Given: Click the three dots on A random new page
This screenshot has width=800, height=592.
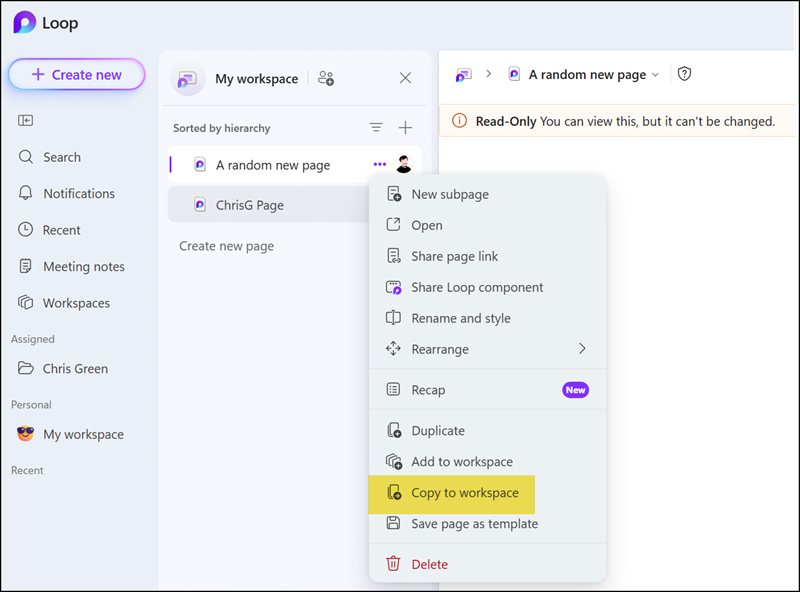Looking at the screenshot, I should (380, 164).
